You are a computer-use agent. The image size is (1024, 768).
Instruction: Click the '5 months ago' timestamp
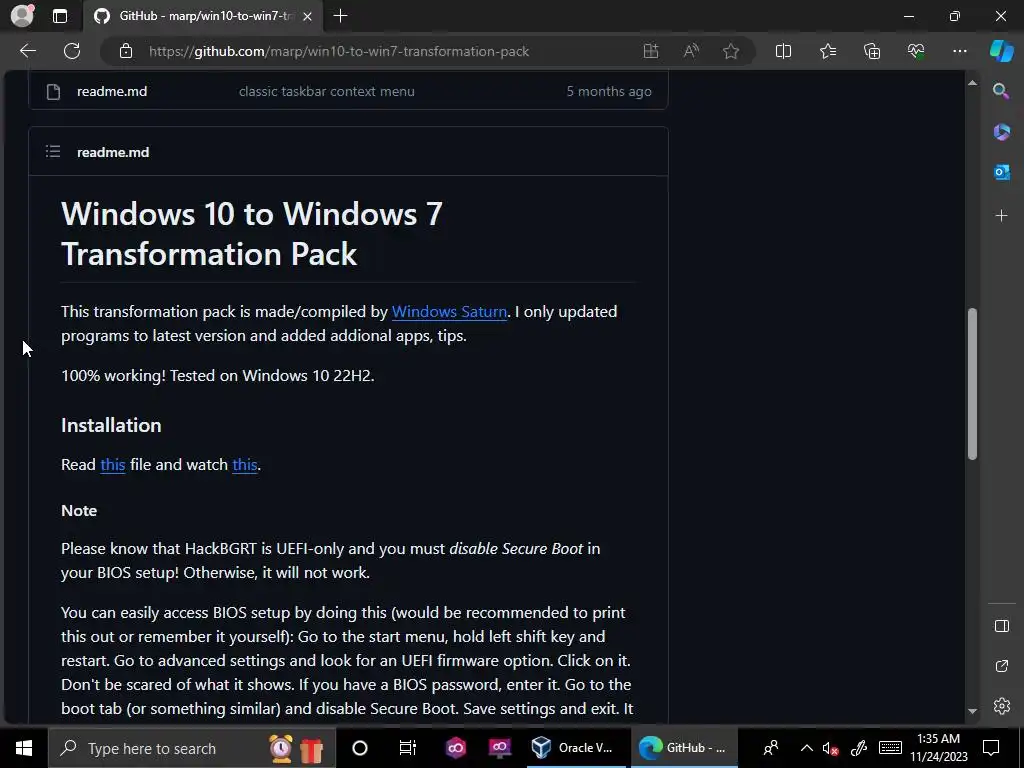click(609, 91)
